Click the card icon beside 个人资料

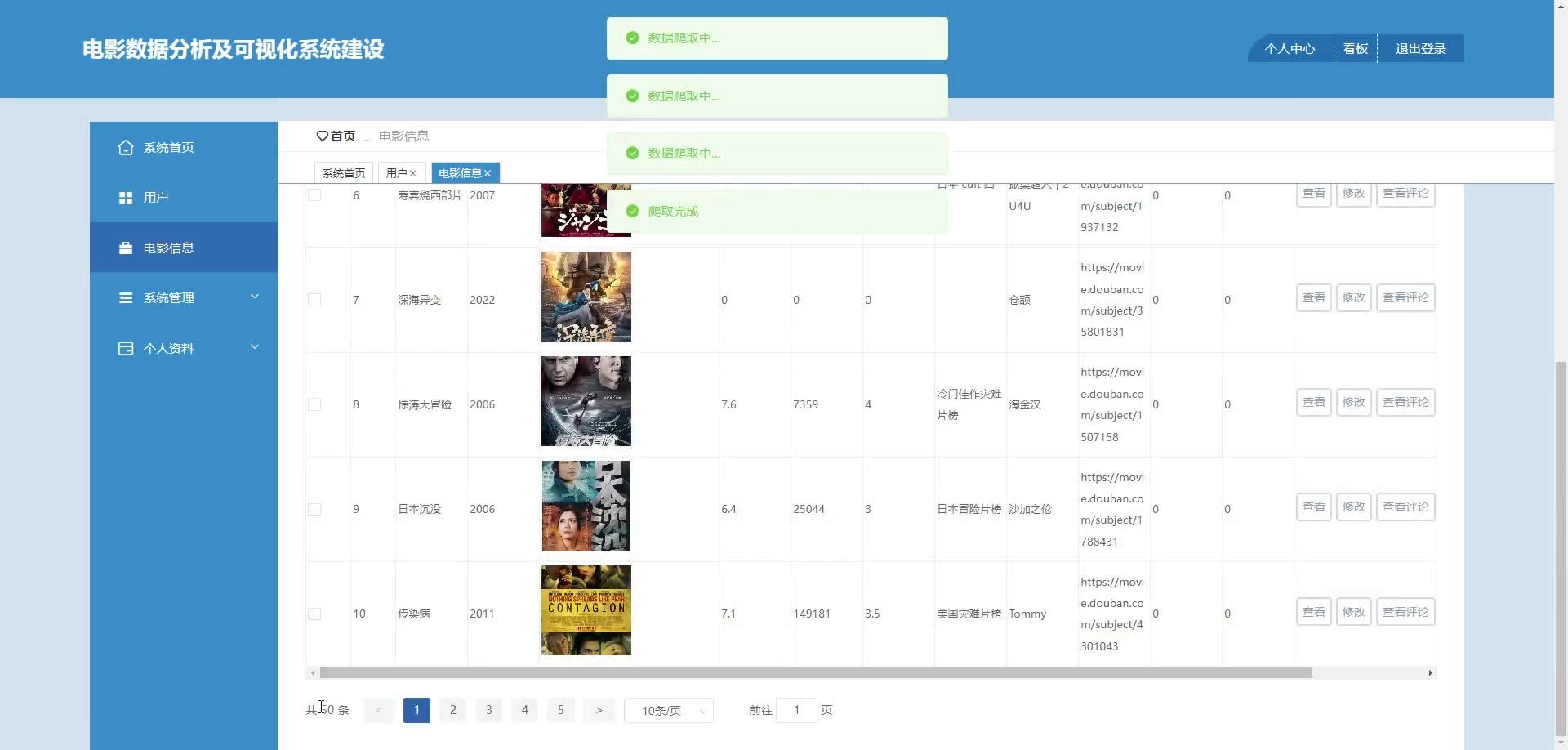pyautogui.click(x=126, y=349)
